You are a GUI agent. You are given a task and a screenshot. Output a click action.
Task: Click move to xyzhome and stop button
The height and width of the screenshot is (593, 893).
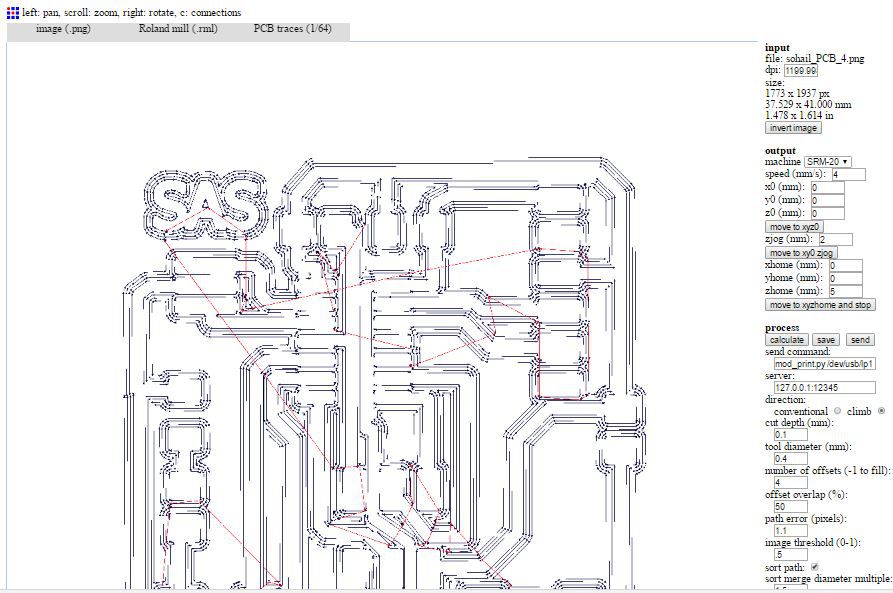pos(821,305)
